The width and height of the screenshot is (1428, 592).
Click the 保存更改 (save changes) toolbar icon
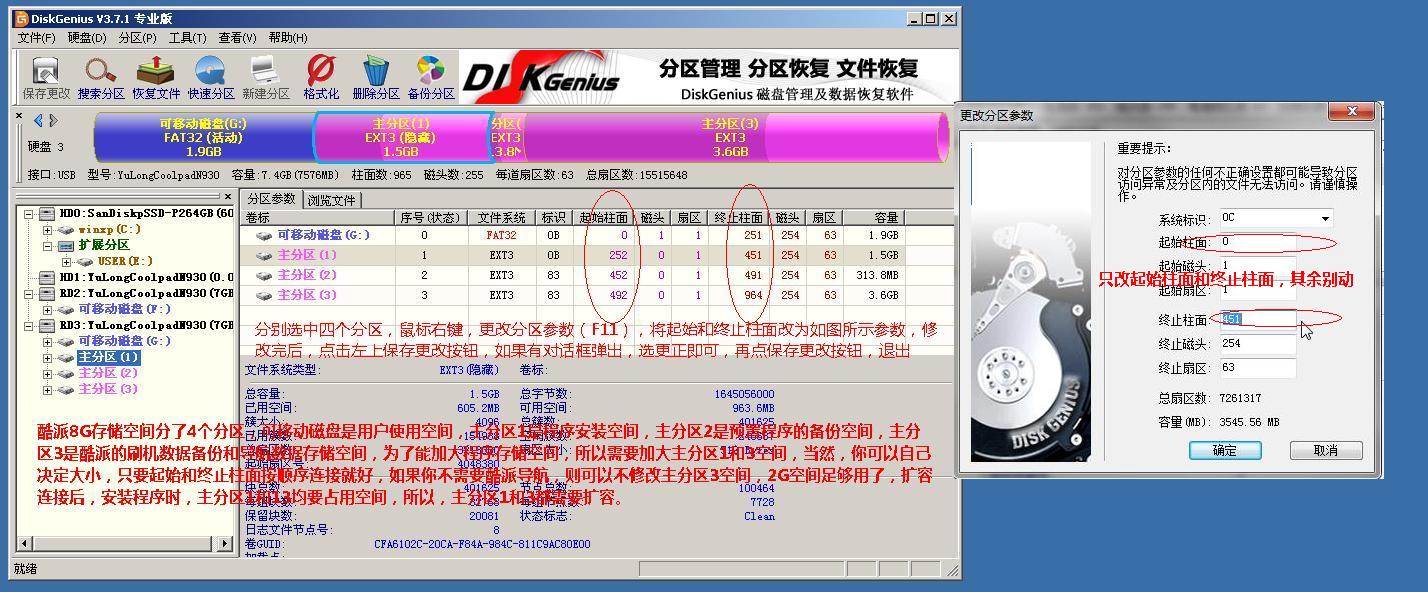point(46,78)
